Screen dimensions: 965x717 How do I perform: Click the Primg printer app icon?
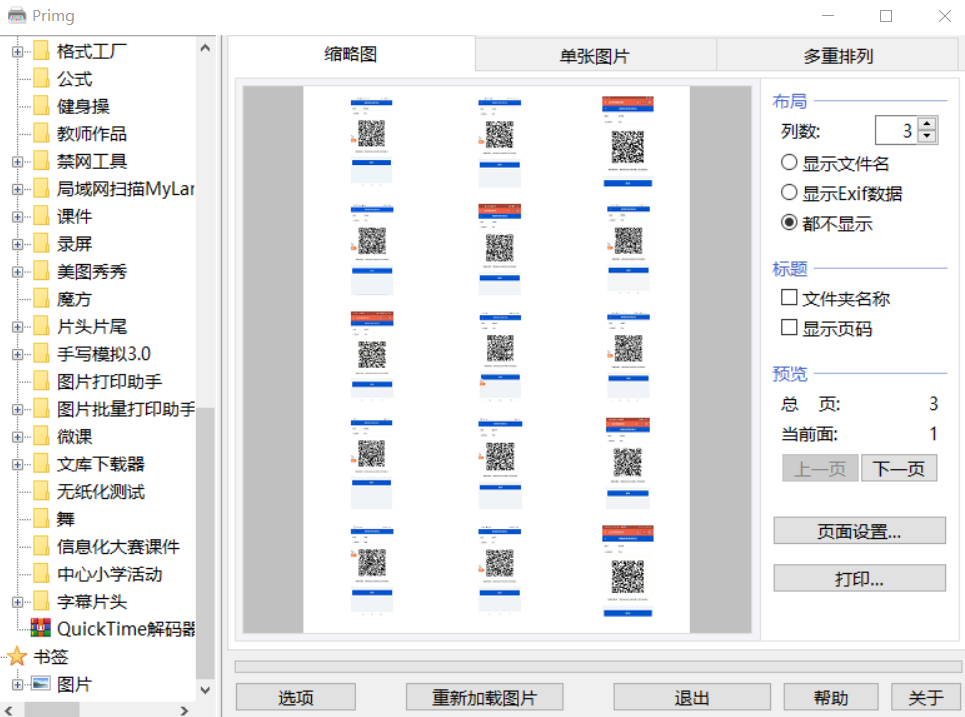[17, 15]
